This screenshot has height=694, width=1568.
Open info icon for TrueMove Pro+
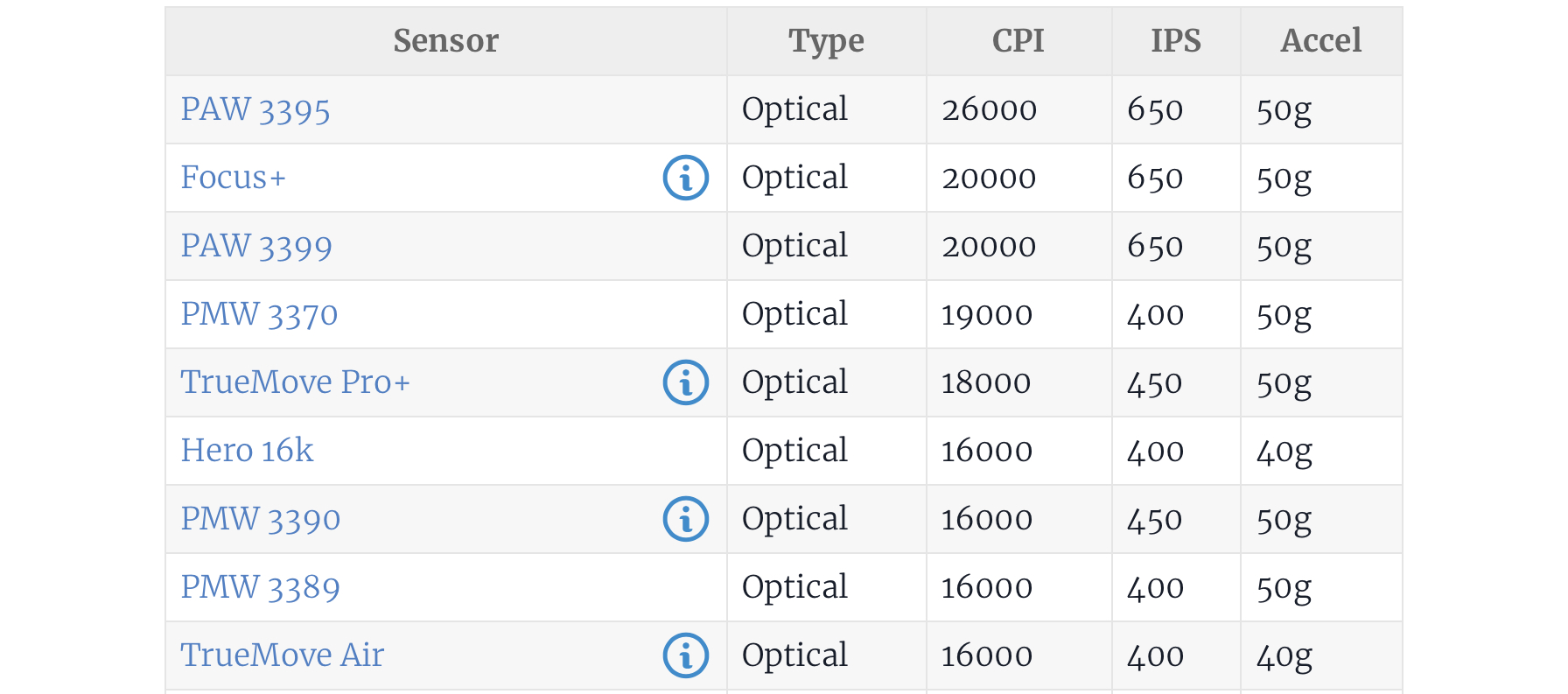tap(685, 383)
